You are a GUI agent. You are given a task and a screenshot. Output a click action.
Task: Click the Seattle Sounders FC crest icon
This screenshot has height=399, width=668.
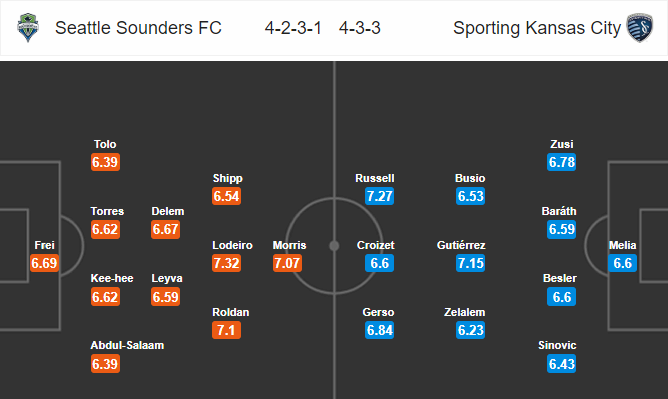click(28, 28)
